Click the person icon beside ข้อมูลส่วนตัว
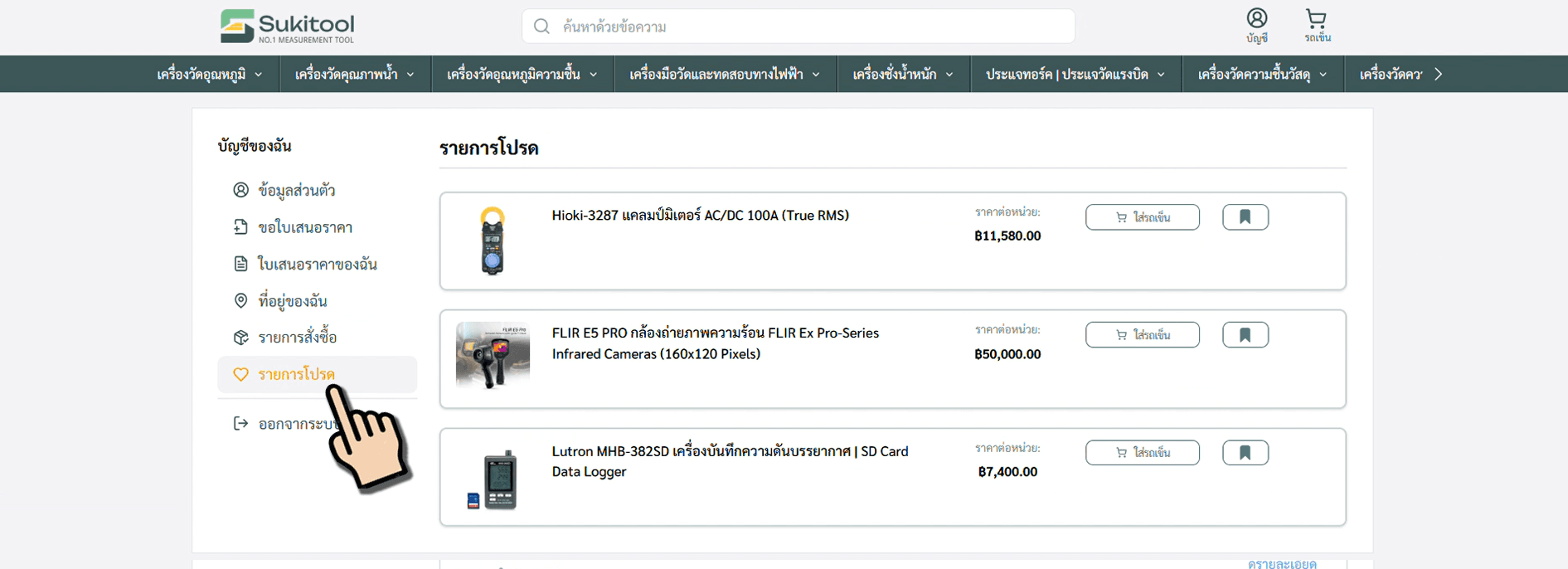1568x569 pixels. [240, 190]
